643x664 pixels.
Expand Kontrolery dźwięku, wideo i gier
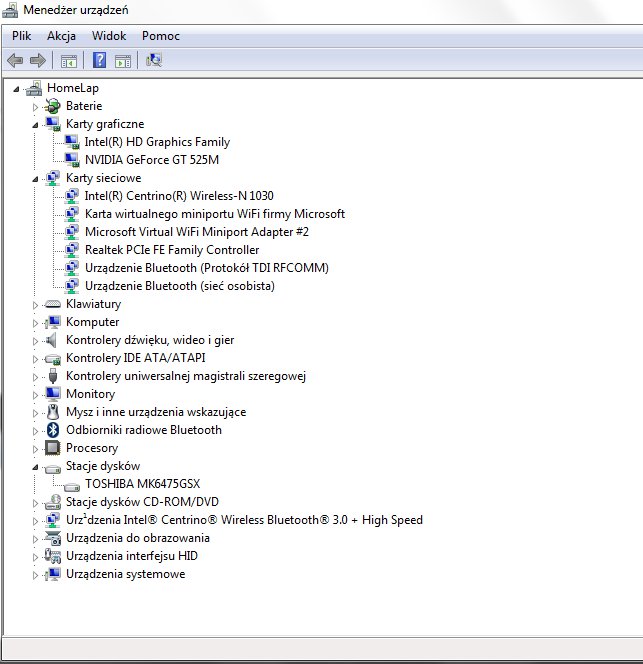tap(35, 341)
